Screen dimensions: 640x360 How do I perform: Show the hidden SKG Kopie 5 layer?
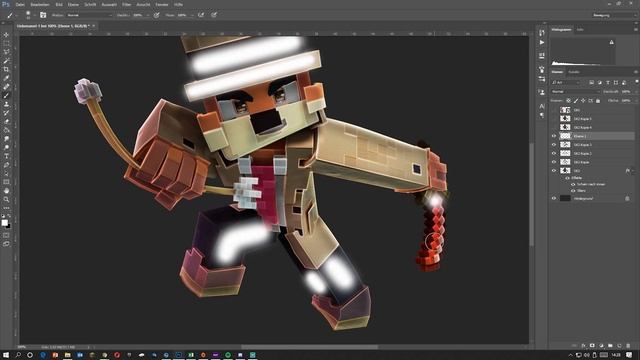pyautogui.click(x=554, y=119)
